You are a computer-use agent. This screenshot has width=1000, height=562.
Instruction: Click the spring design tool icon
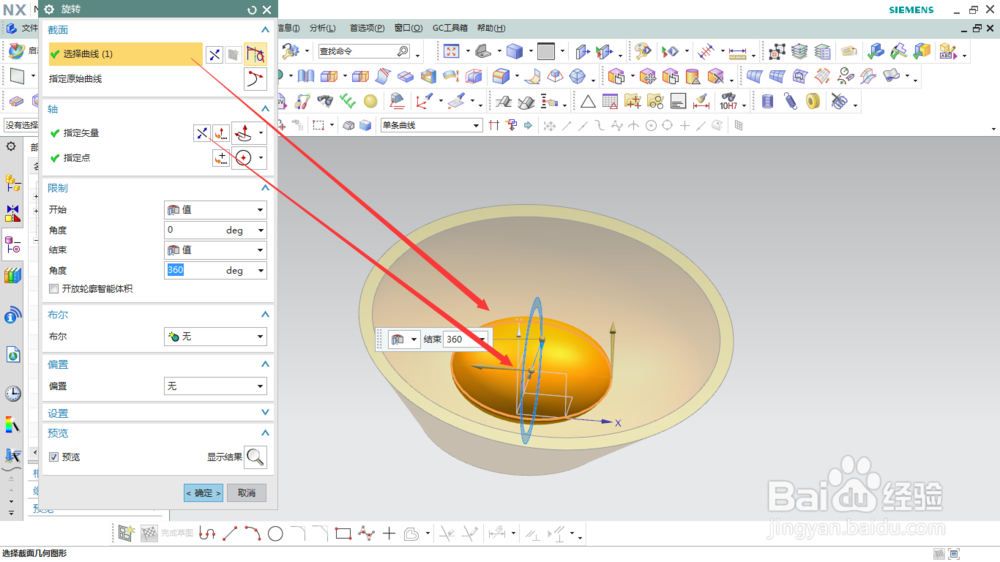(790, 101)
